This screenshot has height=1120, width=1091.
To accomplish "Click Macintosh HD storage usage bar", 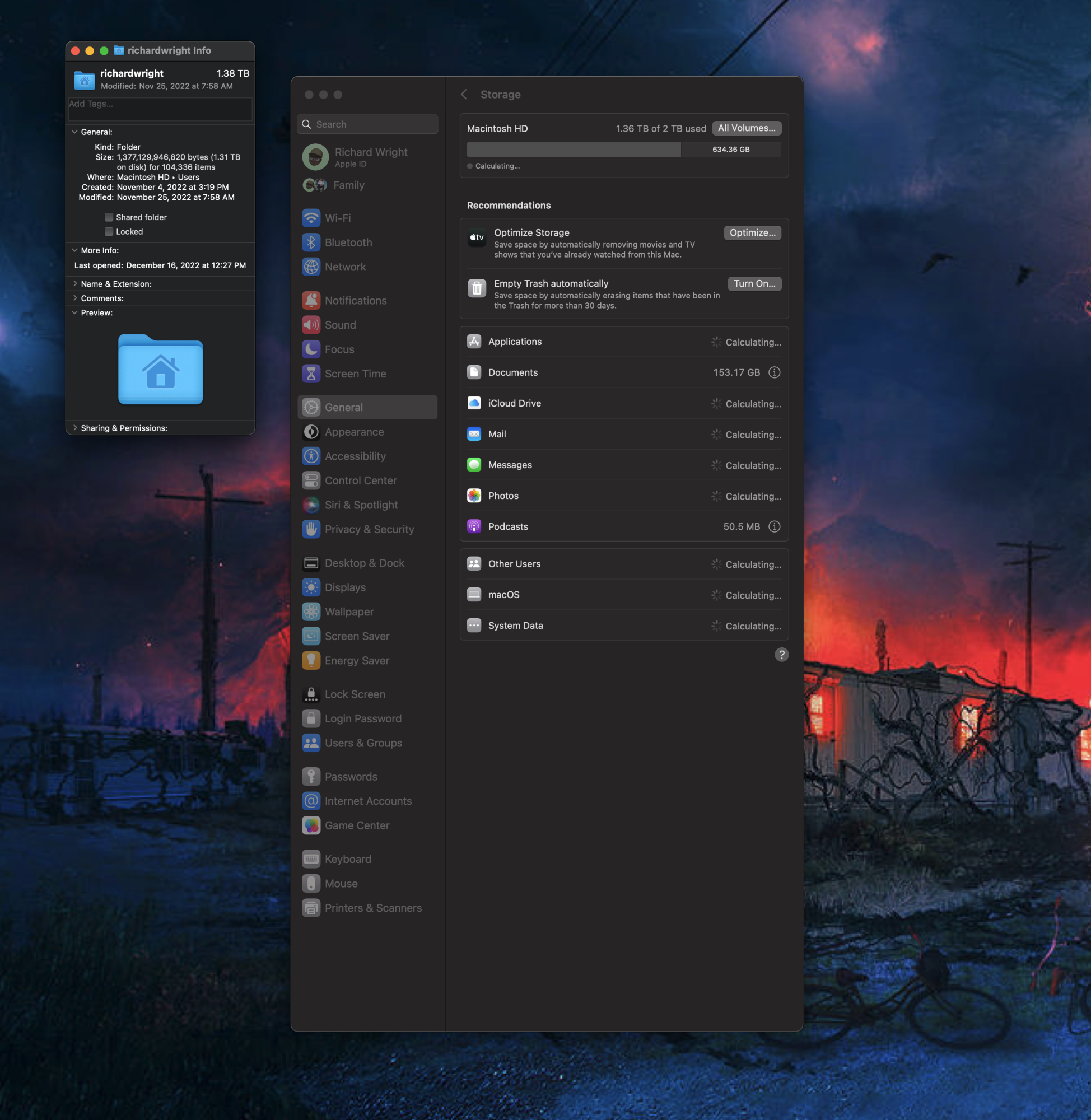I will 623,150.
